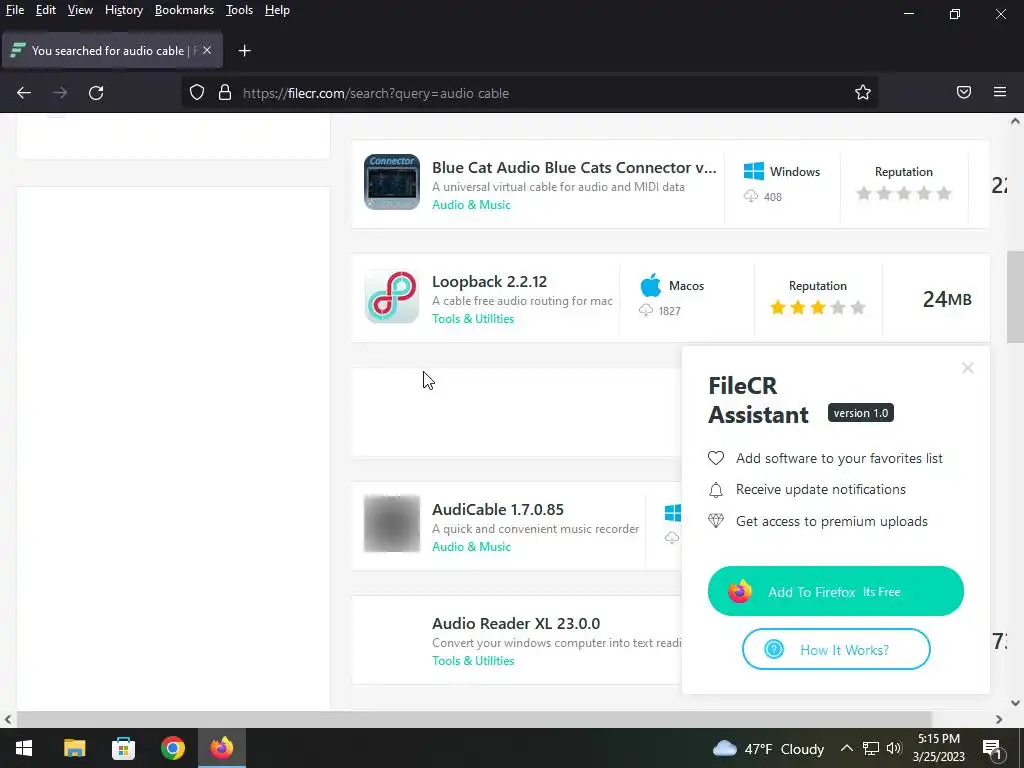The image size is (1024, 768).
Task: Open Blue Cat Audio Blue Cats Connector title
Action: click(x=574, y=167)
